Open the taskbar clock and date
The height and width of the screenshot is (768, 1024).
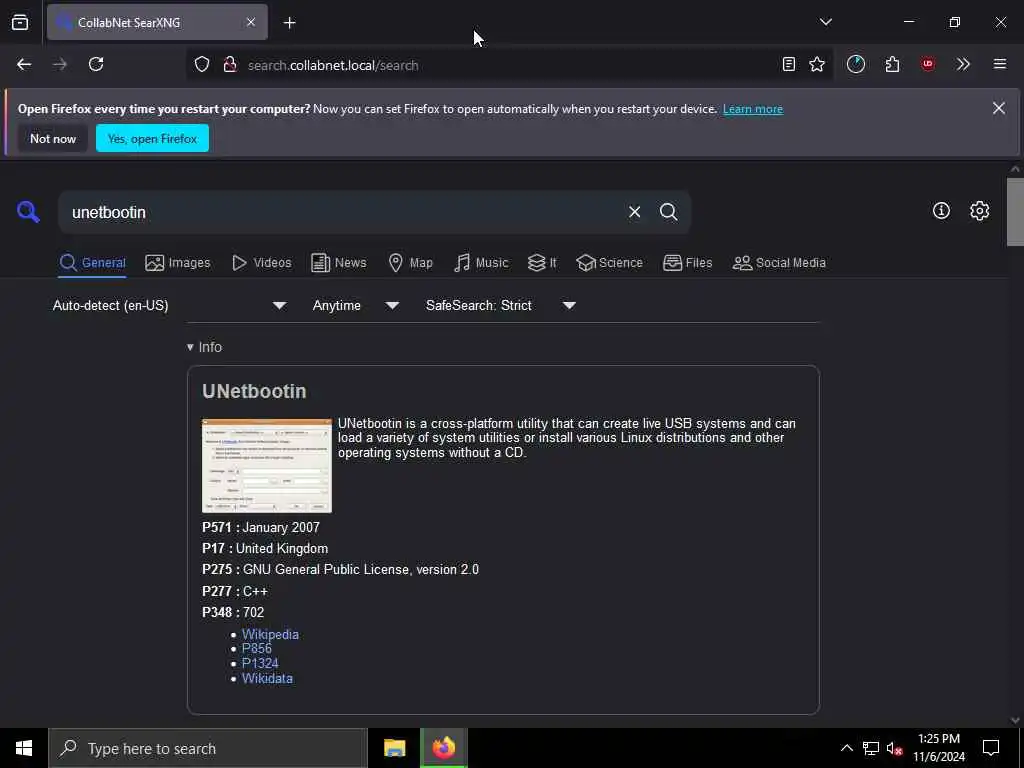pos(938,748)
